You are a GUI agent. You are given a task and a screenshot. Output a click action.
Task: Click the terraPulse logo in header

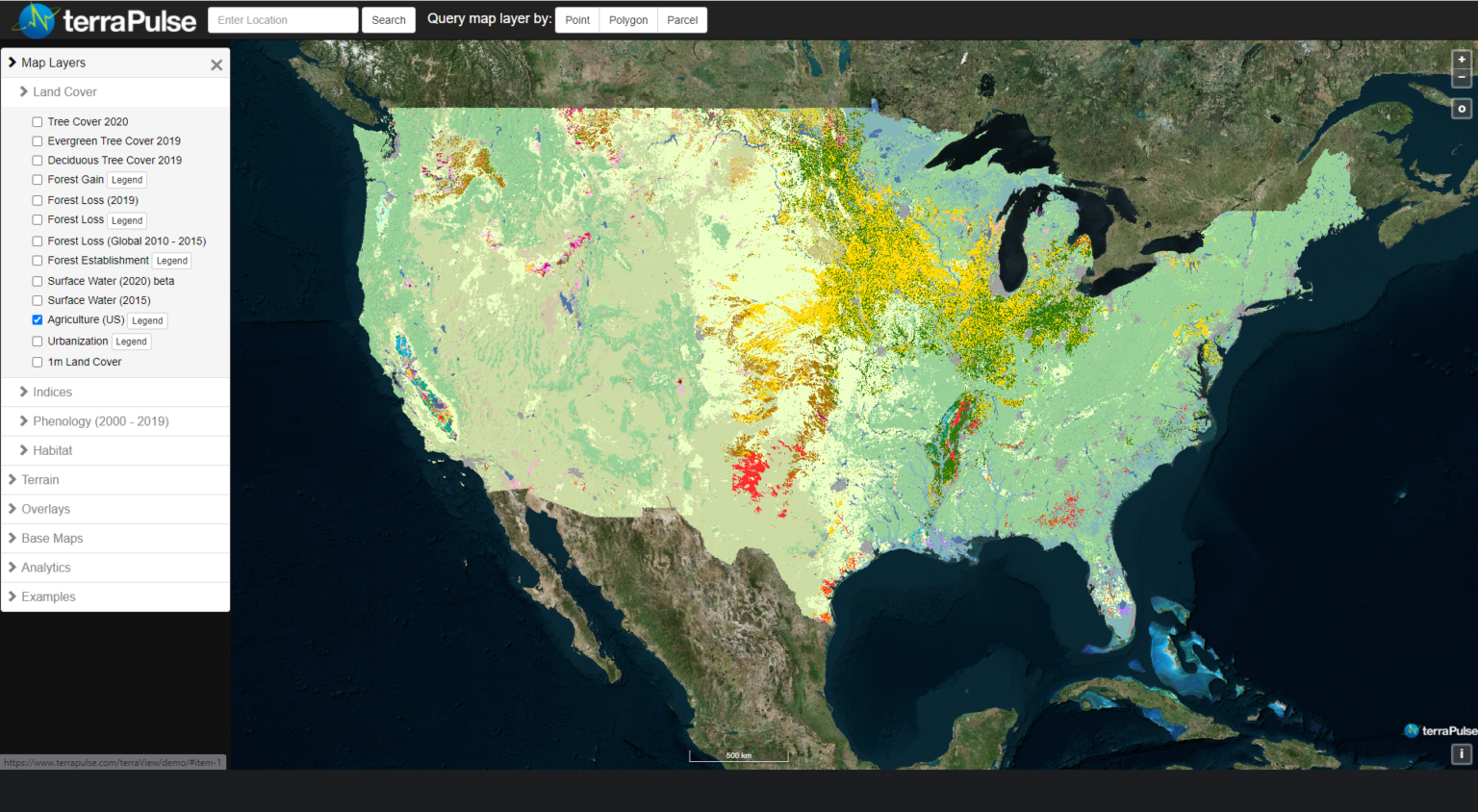pos(105,20)
